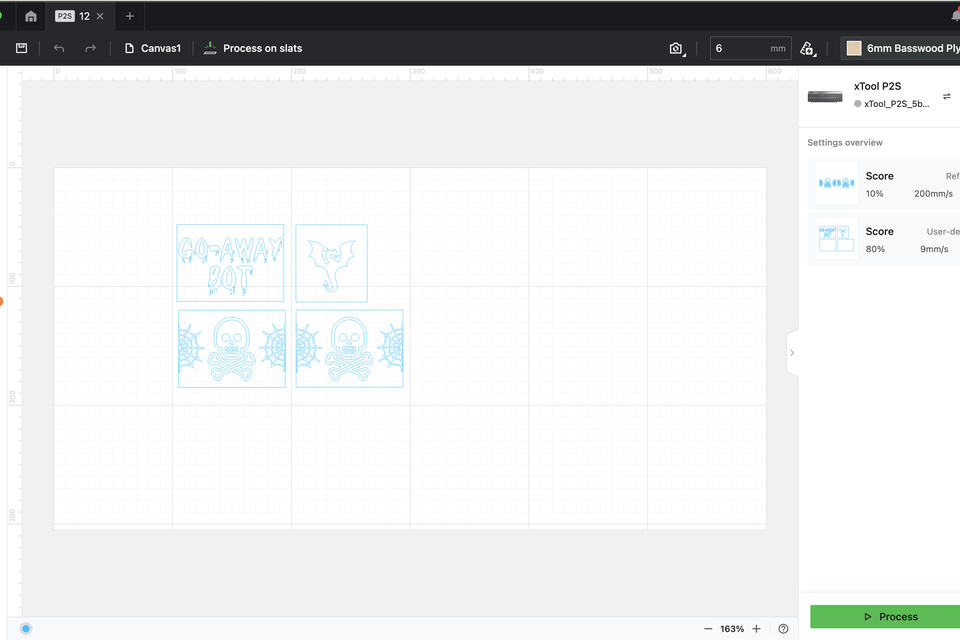Zoom in with the plus button

pos(757,629)
